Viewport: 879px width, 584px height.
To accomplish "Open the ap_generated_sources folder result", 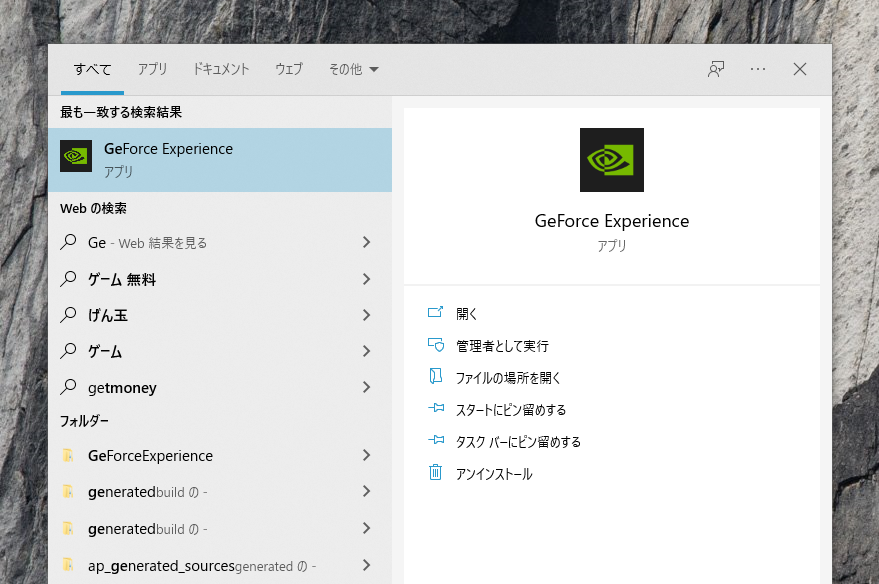I will 220,566.
